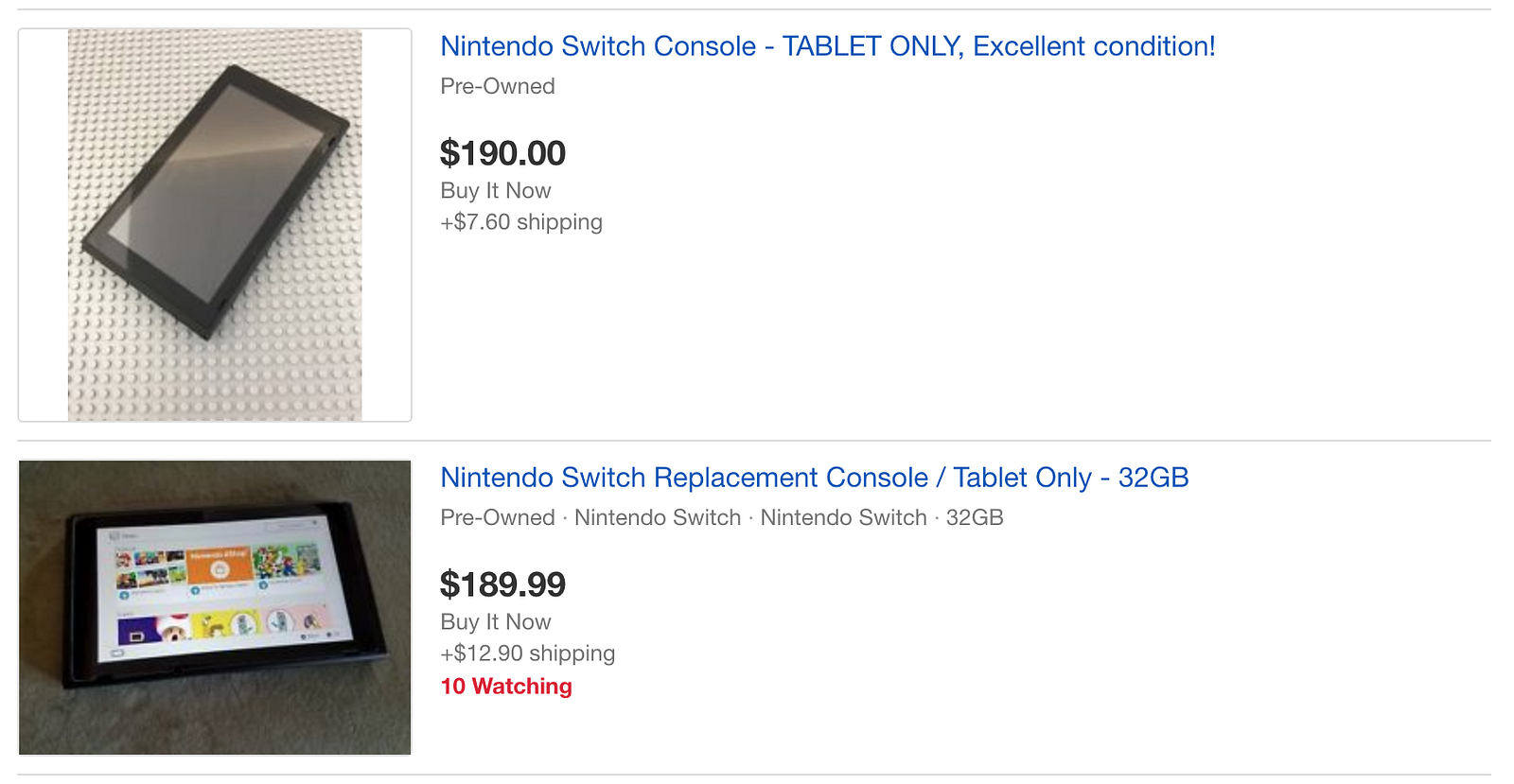Click 'Pre-Owned' under the first listing title
This screenshot has height=784, width=1514.
coord(498,86)
